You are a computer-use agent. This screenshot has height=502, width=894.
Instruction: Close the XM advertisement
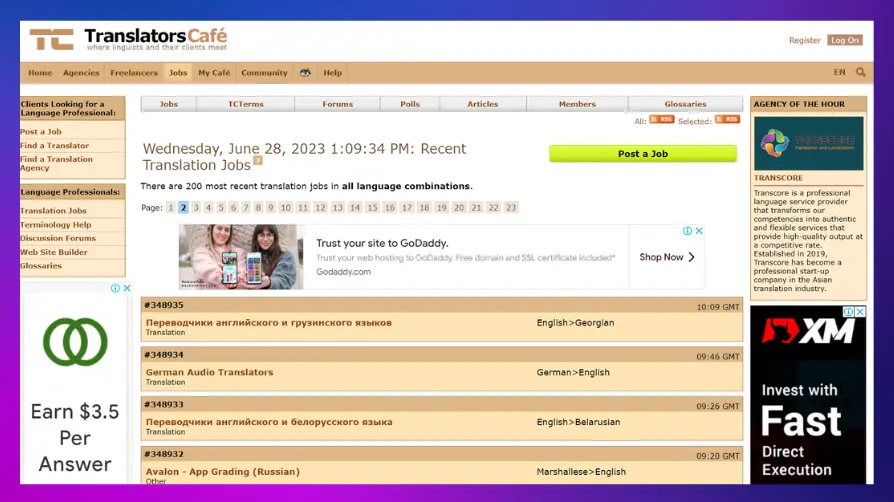point(860,311)
